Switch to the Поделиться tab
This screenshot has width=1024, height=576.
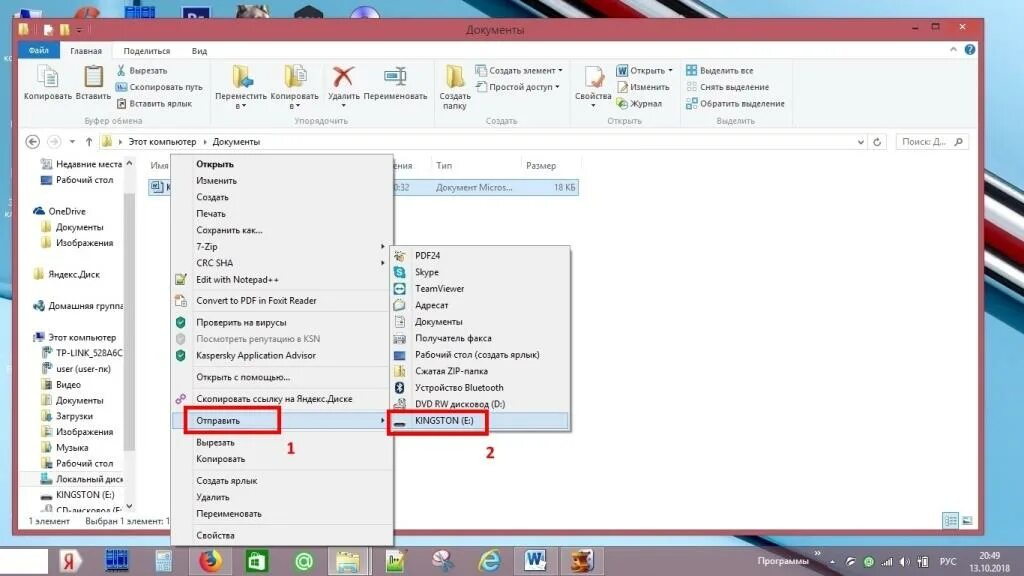(x=147, y=51)
